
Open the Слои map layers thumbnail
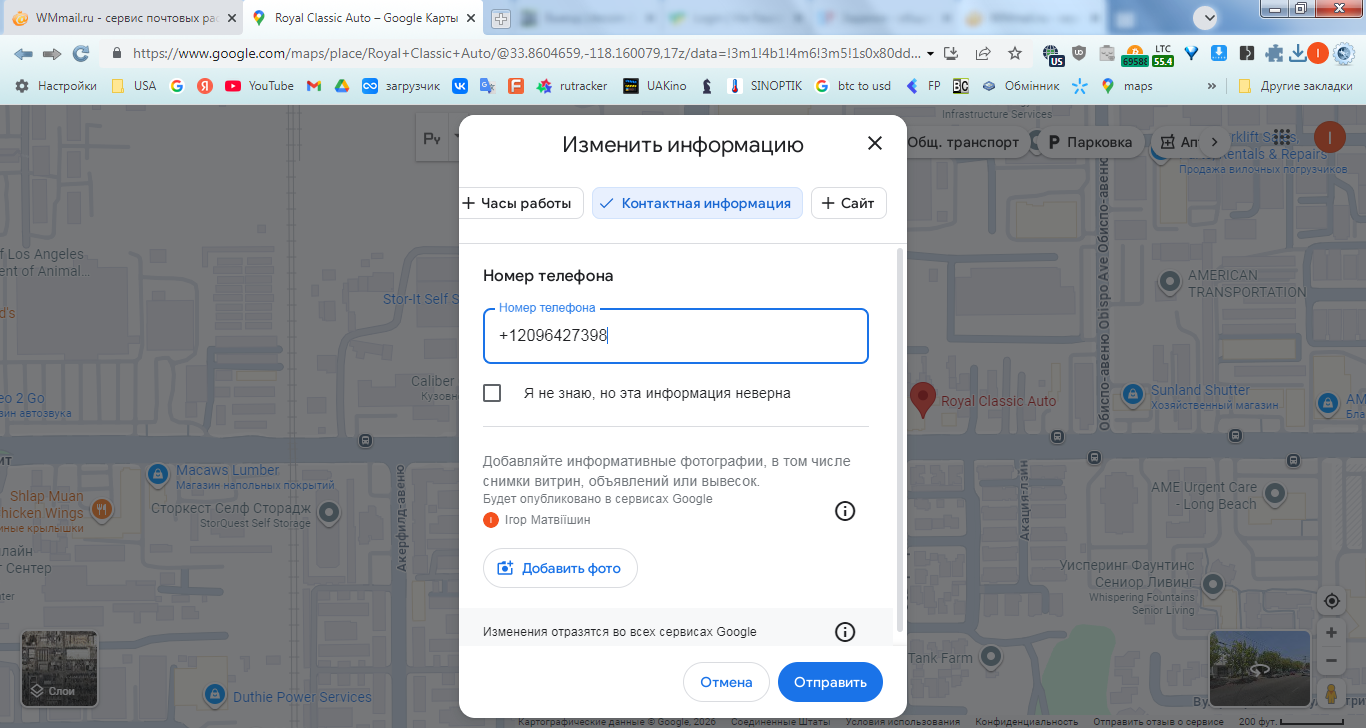[x=60, y=668]
